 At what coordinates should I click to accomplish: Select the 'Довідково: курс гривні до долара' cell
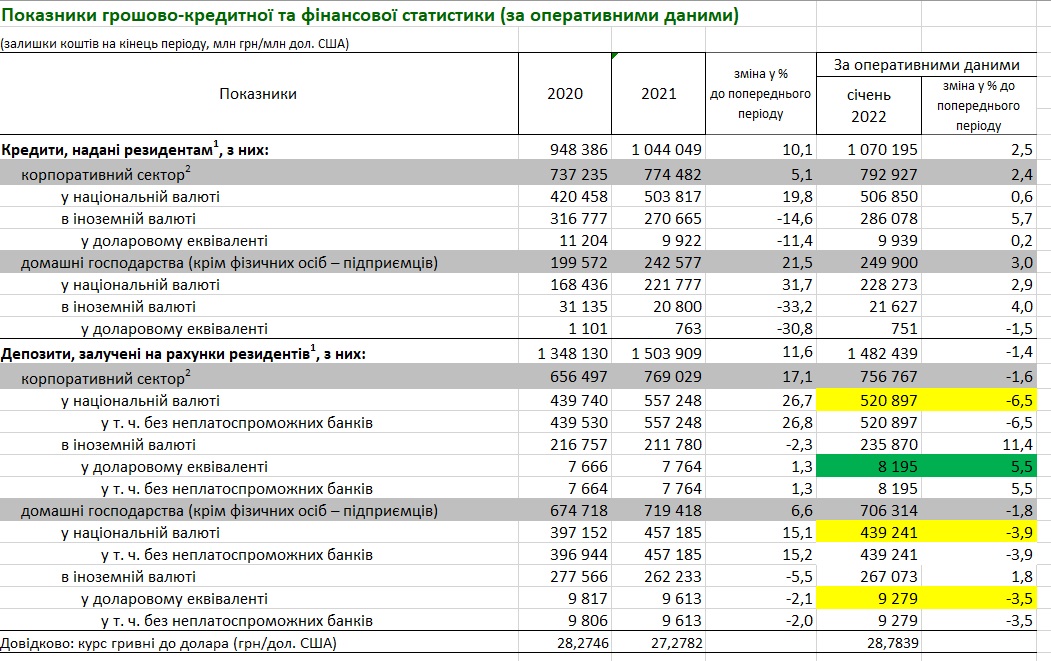click(x=168, y=643)
